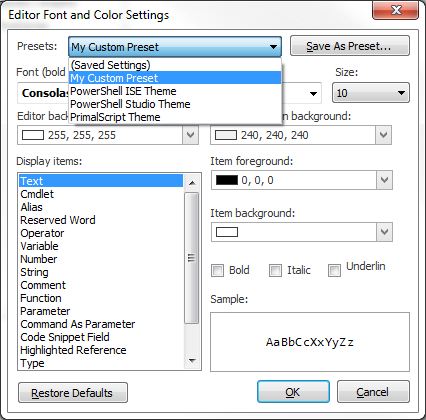Select Comment in Display items list

coord(43,285)
